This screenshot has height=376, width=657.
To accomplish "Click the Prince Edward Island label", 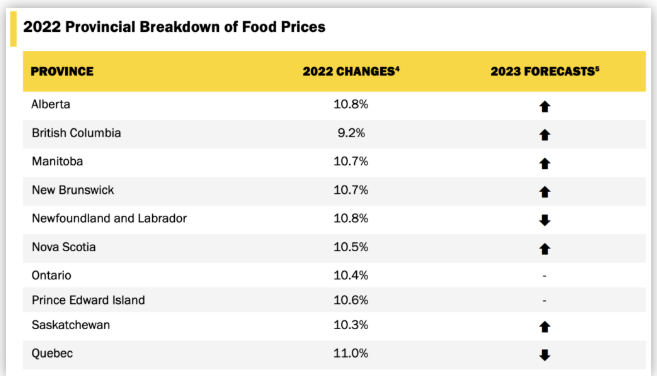I will point(88,300).
